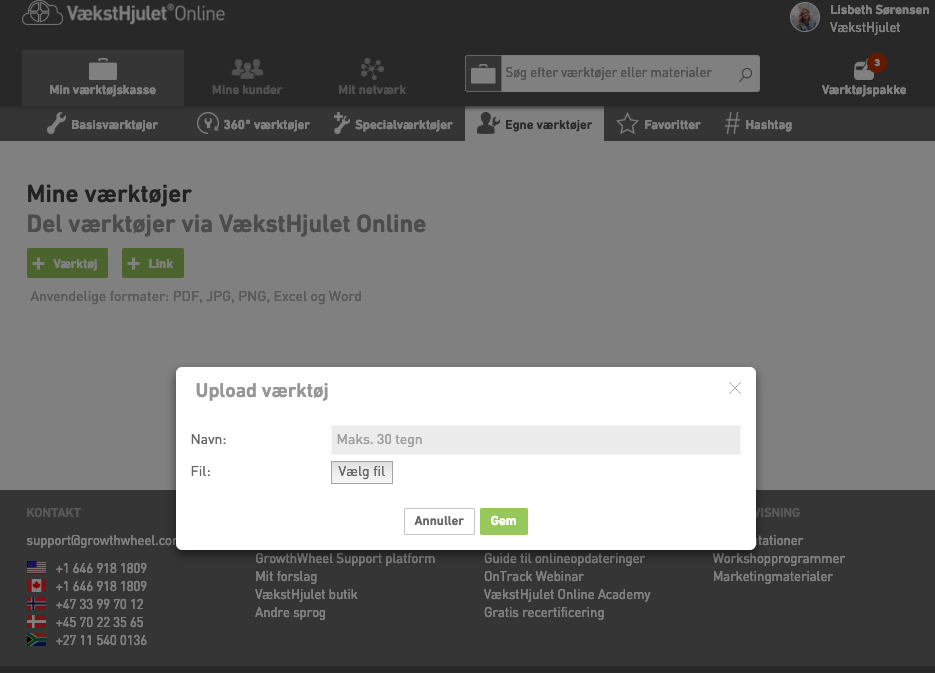Click Danish number +45 70 22 35 65
Image resolution: width=935 pixels, height=673 pixels.
[100, 622]
